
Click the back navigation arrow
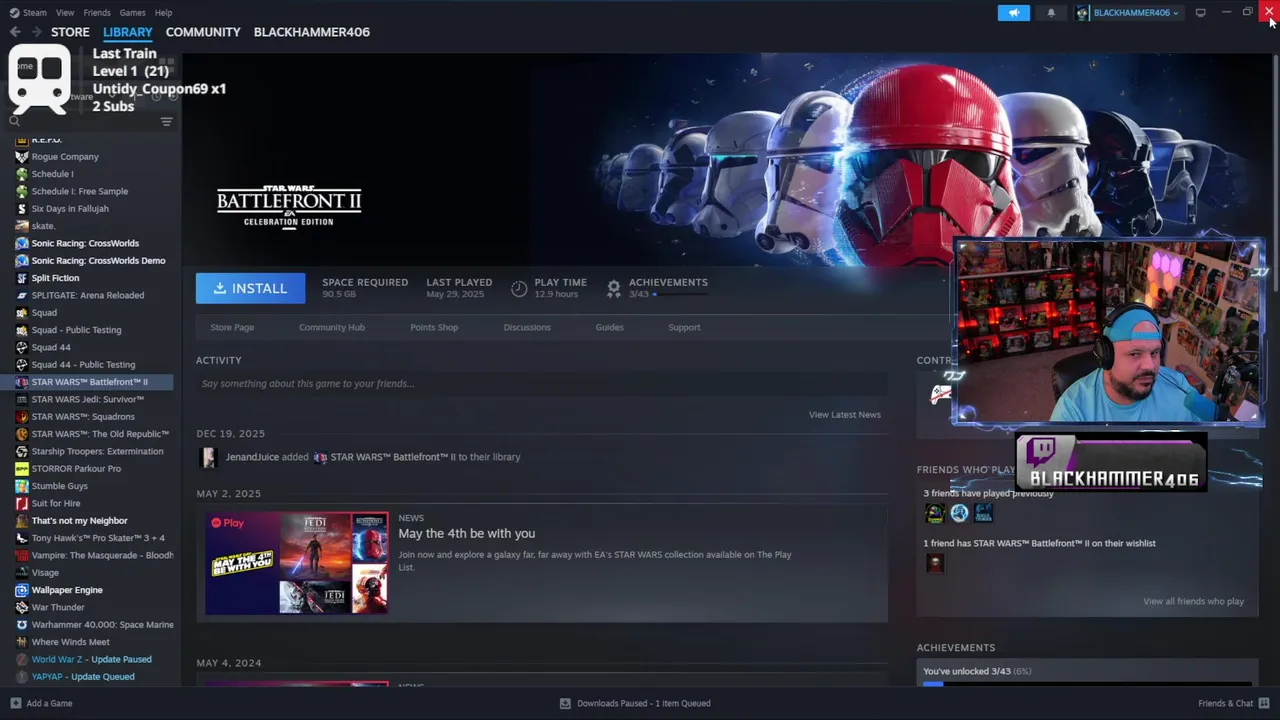tap(15, 32)
